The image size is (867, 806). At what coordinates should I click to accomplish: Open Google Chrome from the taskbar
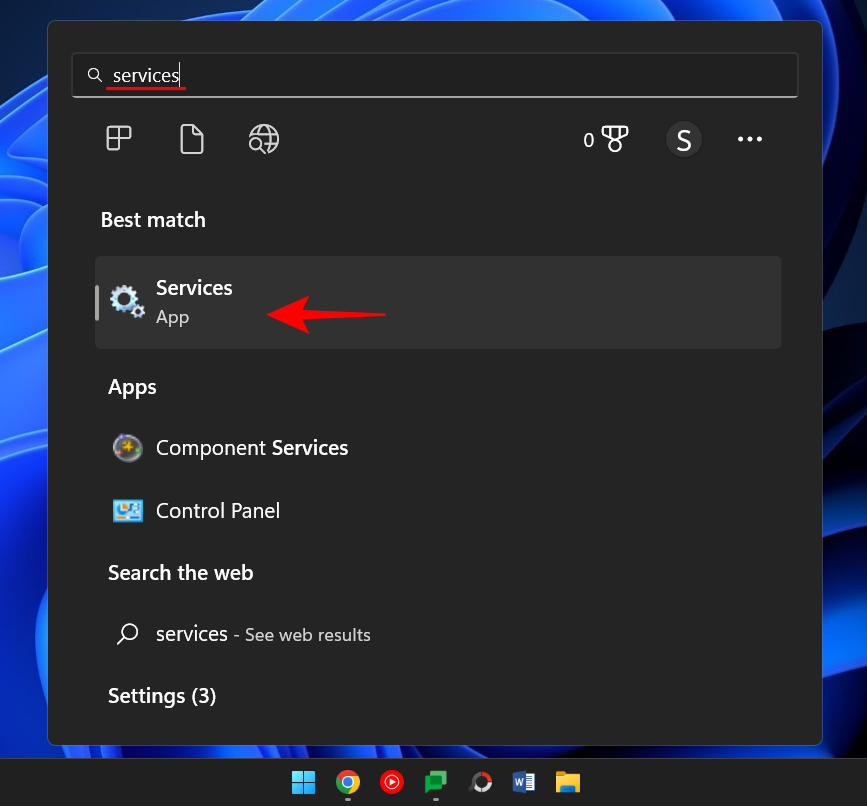(x=348, y=782)
